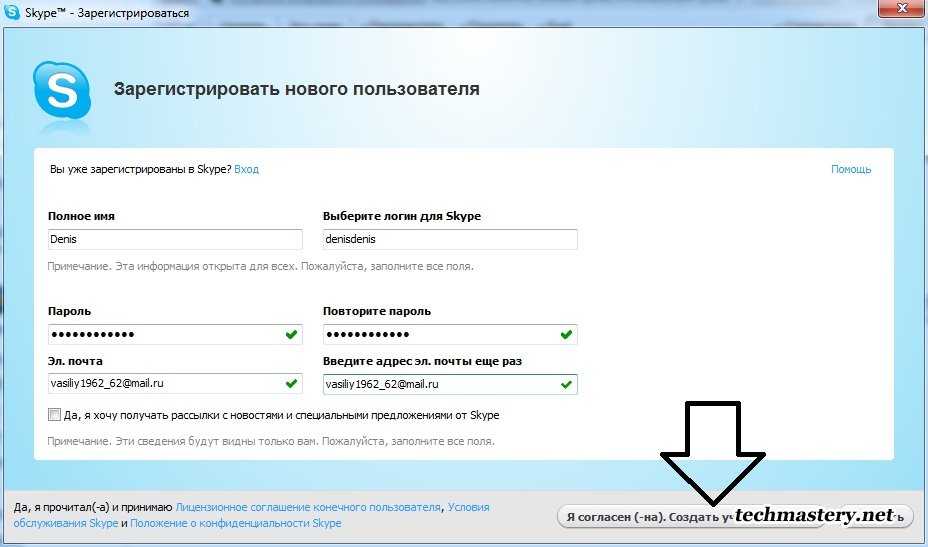Image resolution: width=928 pixels, height=547 pixels.
Task: Enable the Skype newsletter subscription checkbox
Action: [54, 415]
